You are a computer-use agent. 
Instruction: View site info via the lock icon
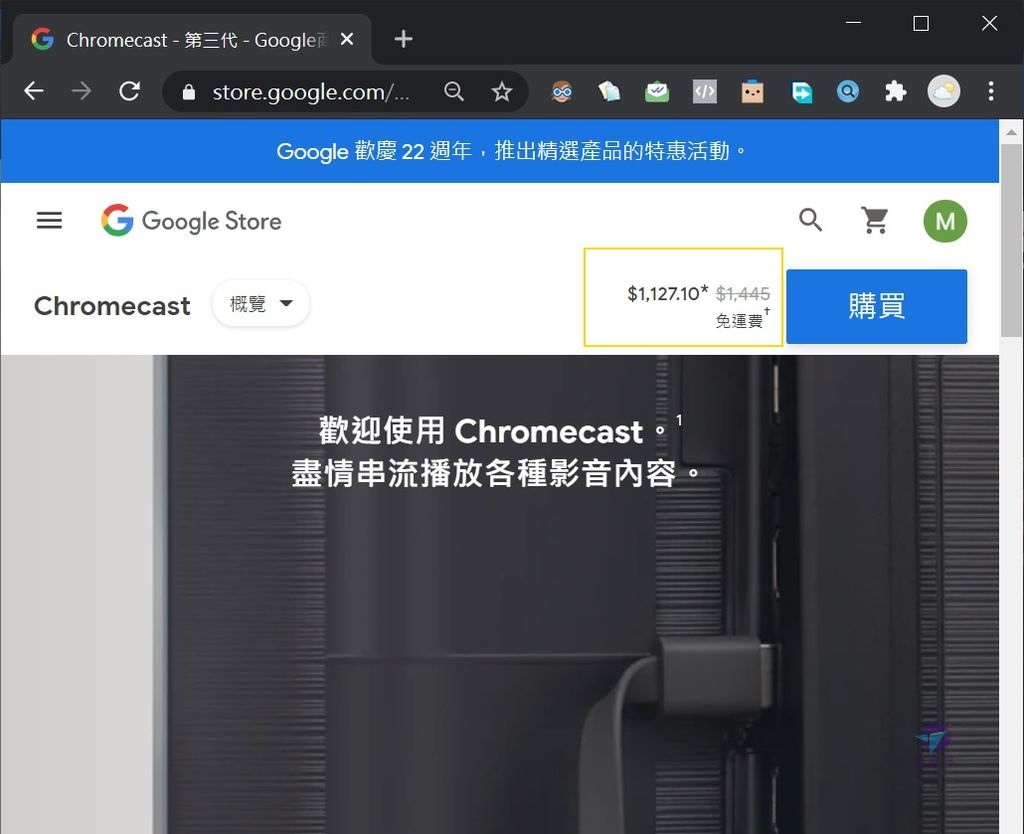click(x=189, y=92)
